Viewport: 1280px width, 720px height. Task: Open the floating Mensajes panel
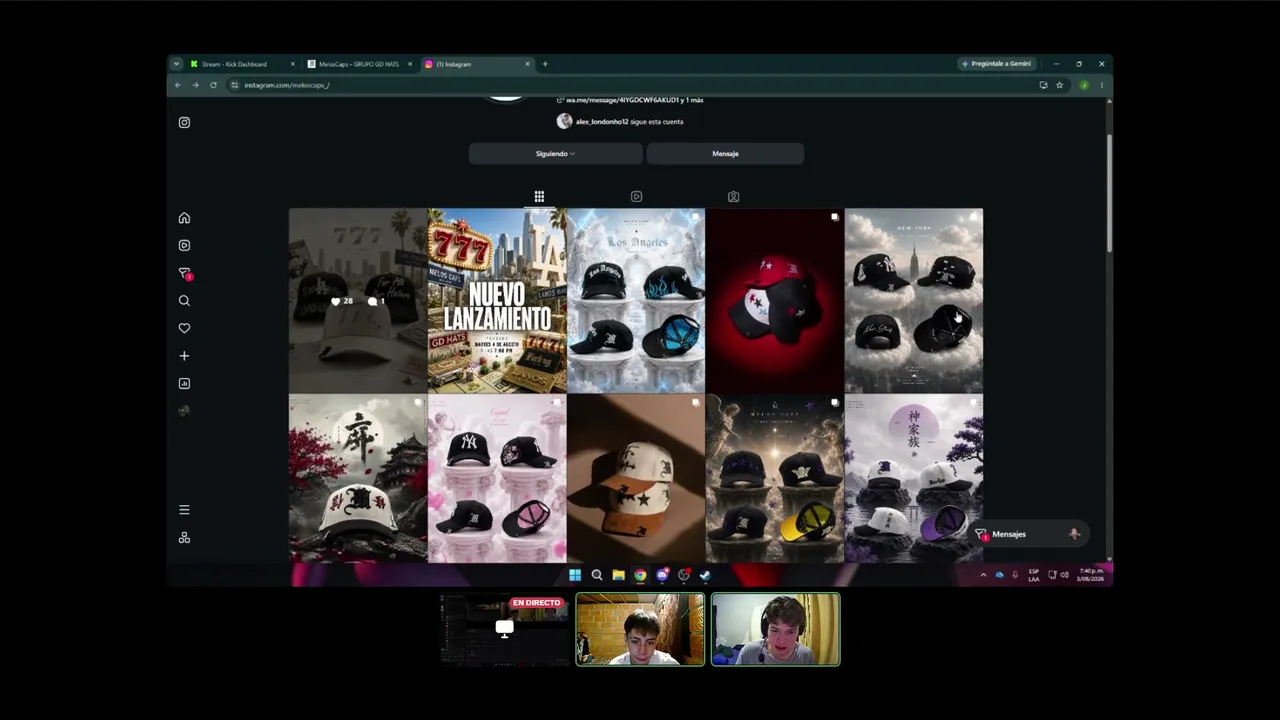click(1028, 534)
